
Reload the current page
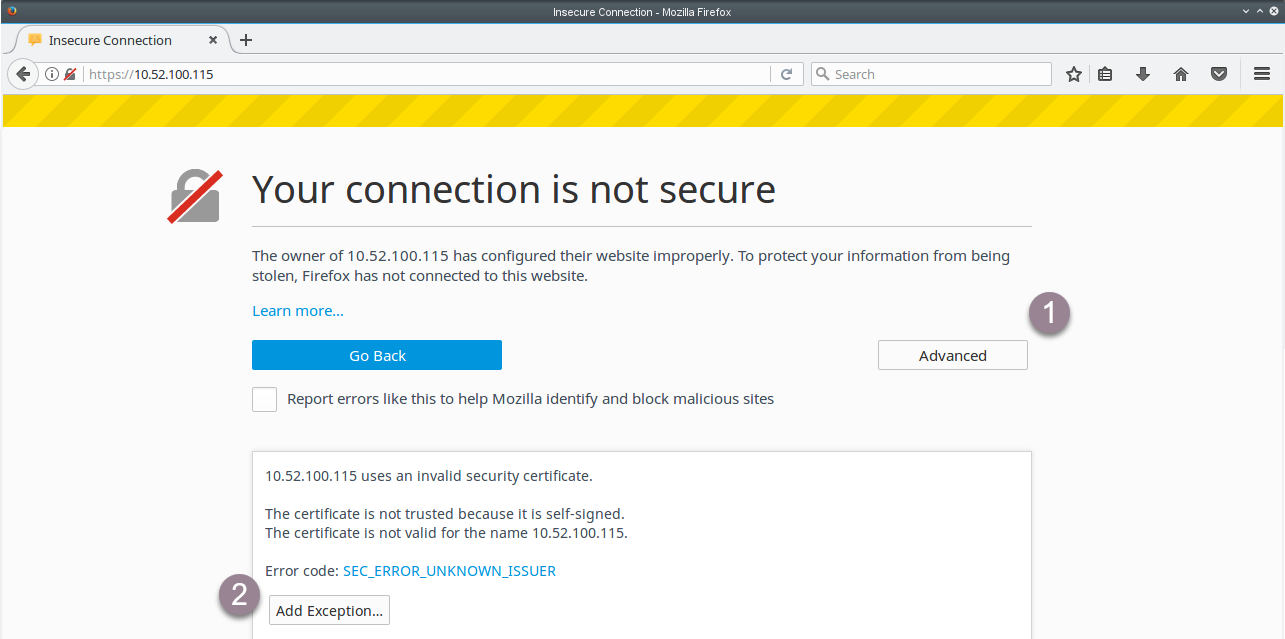click(787, 73)
